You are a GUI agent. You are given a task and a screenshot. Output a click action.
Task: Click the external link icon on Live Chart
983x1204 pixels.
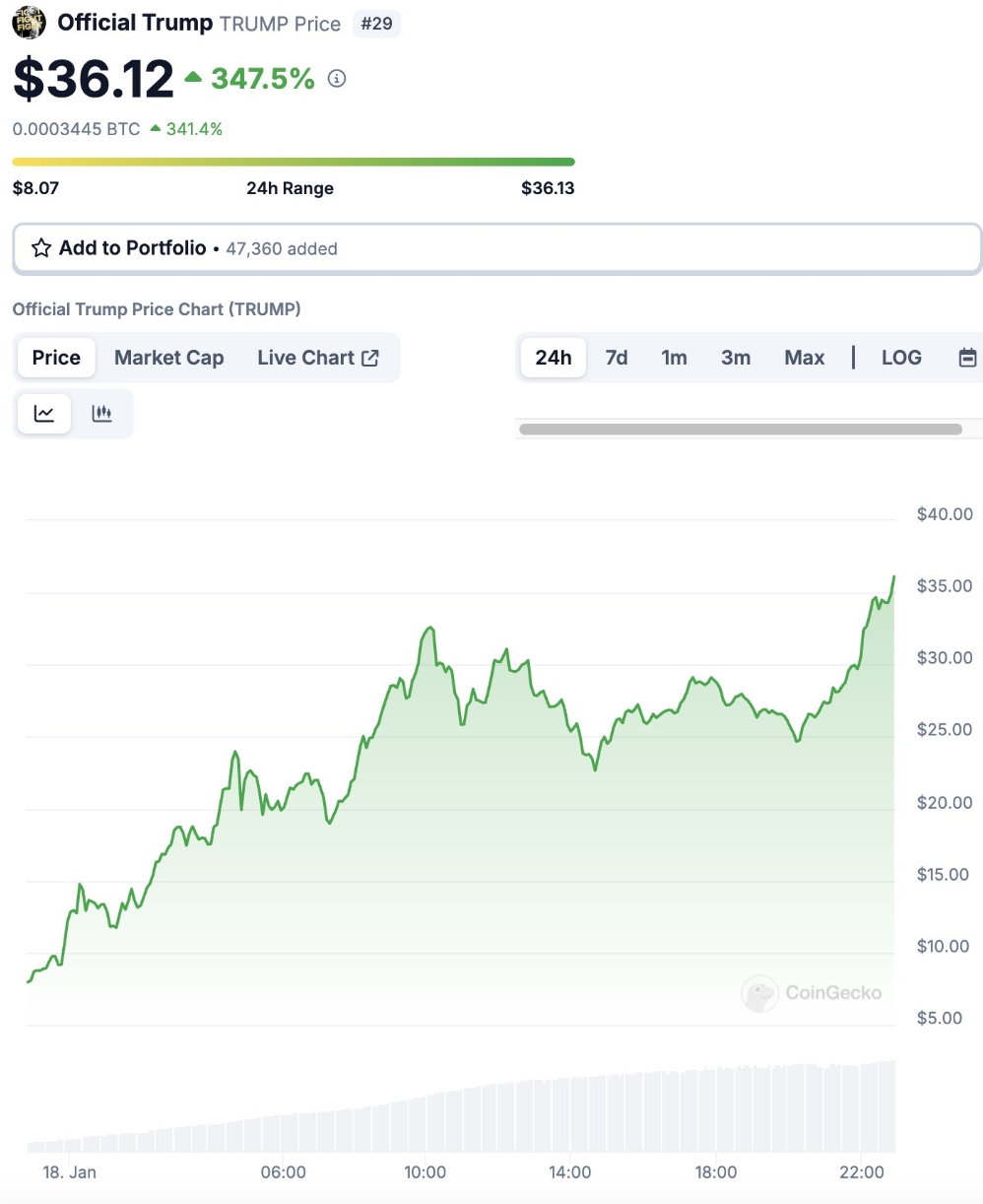370,358
